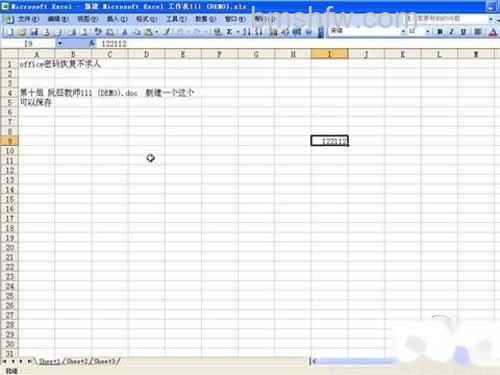
Task: Switch to the Sheet2 tab
Action: click(x=78, y=361)
